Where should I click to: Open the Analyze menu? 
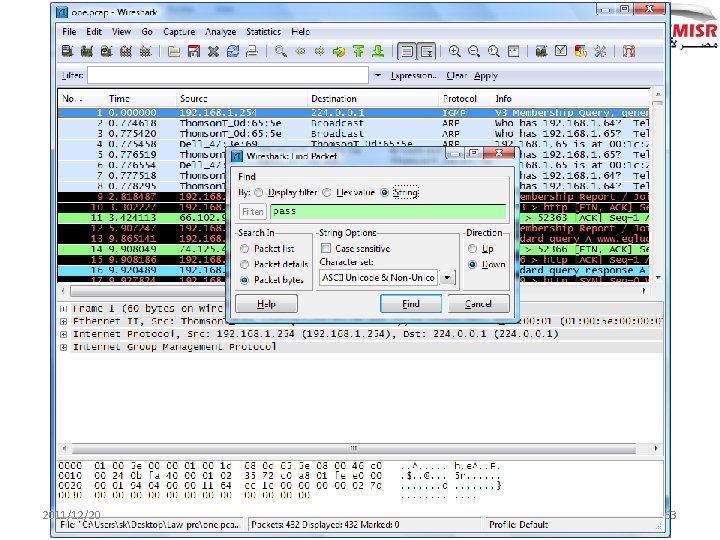tap(221, 31)
